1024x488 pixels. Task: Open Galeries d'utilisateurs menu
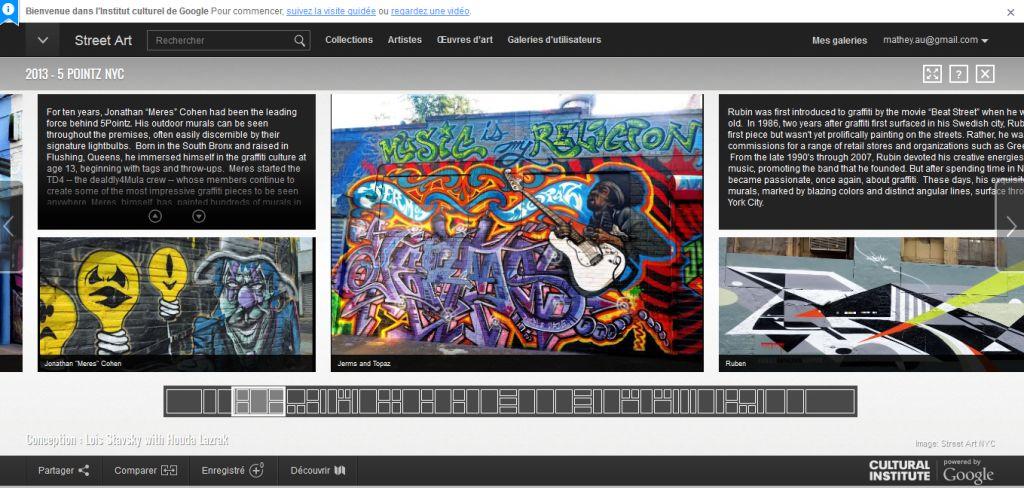point(554,40)
